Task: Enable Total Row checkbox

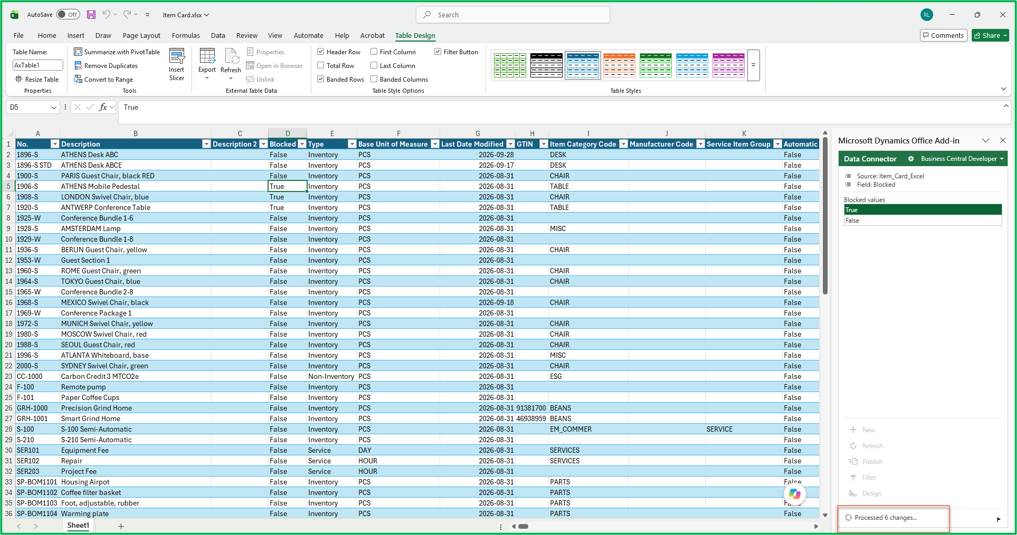Action: (x=320, y=65)
